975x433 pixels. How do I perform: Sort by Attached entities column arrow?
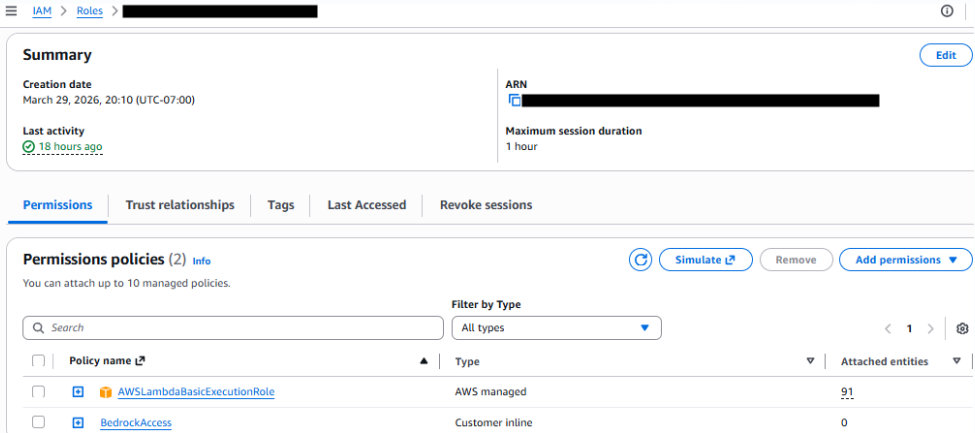point(956,361)
